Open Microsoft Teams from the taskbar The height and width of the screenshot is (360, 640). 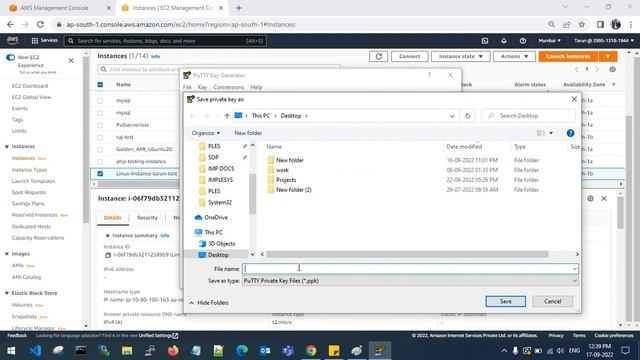pos(288,350)
